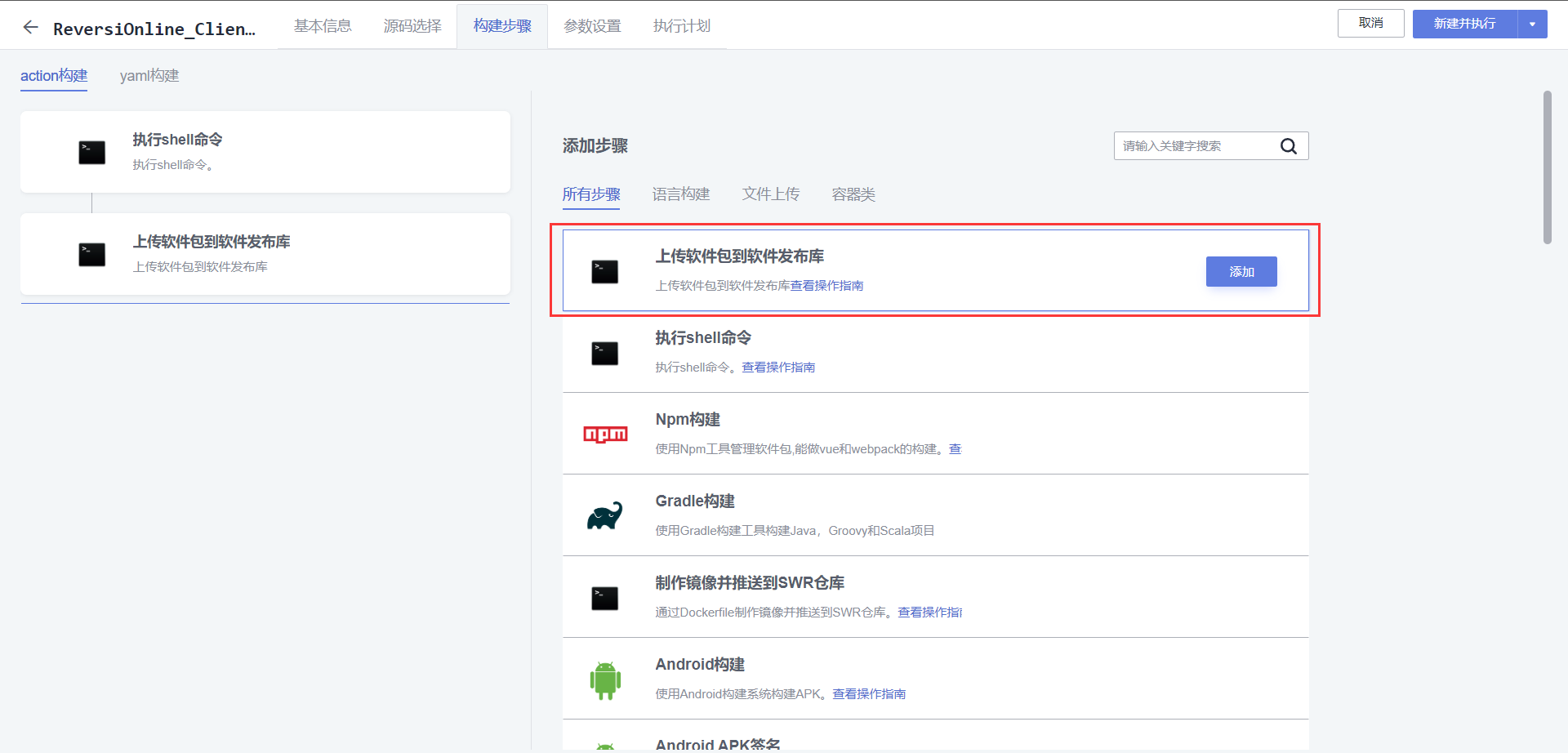Screen dimensions: 1568x753
Task: Click the keyword search input field
Action: tap(1192, 145)
